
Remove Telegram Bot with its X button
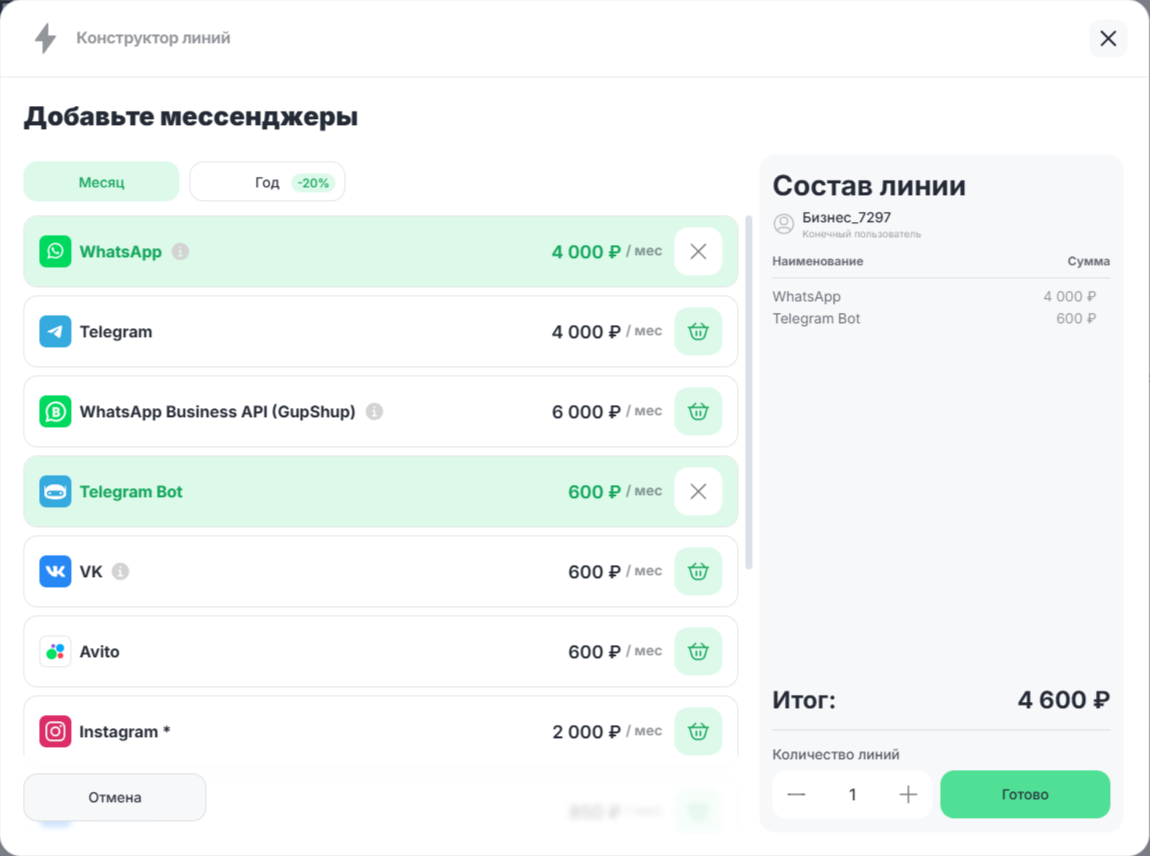click(x=698, y=492)
